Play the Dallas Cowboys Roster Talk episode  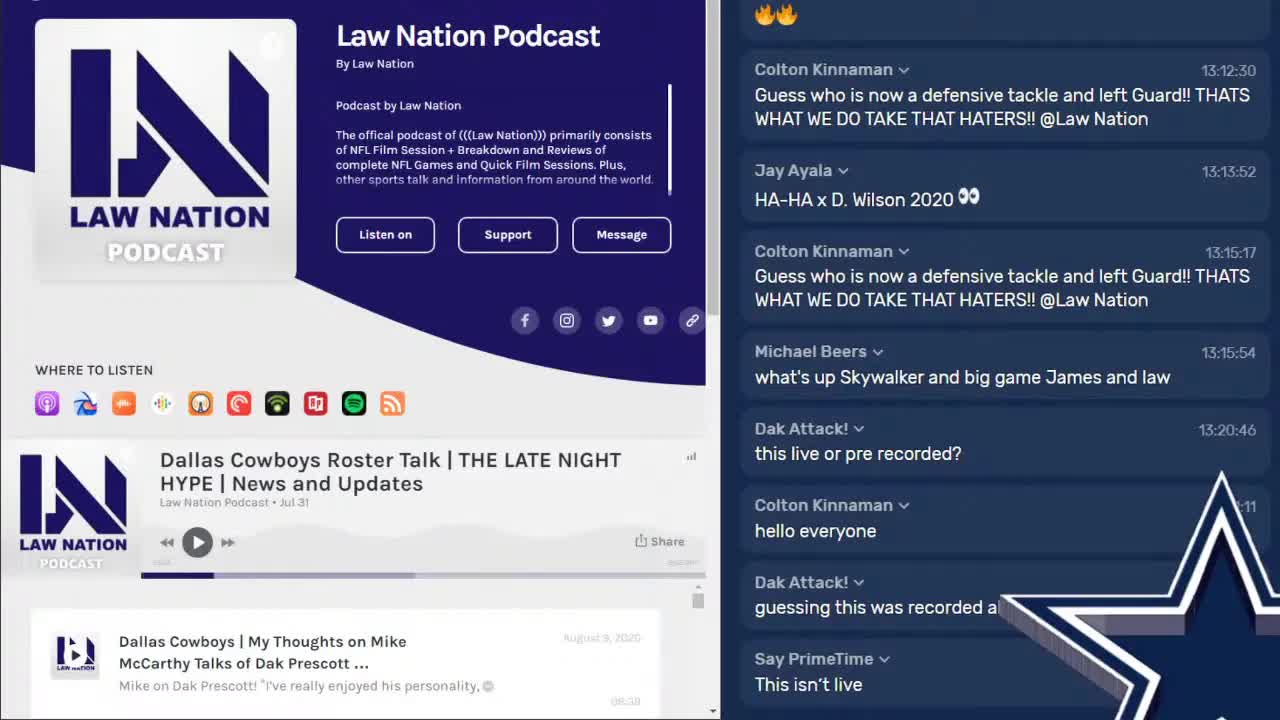click(x=198, y=542)
